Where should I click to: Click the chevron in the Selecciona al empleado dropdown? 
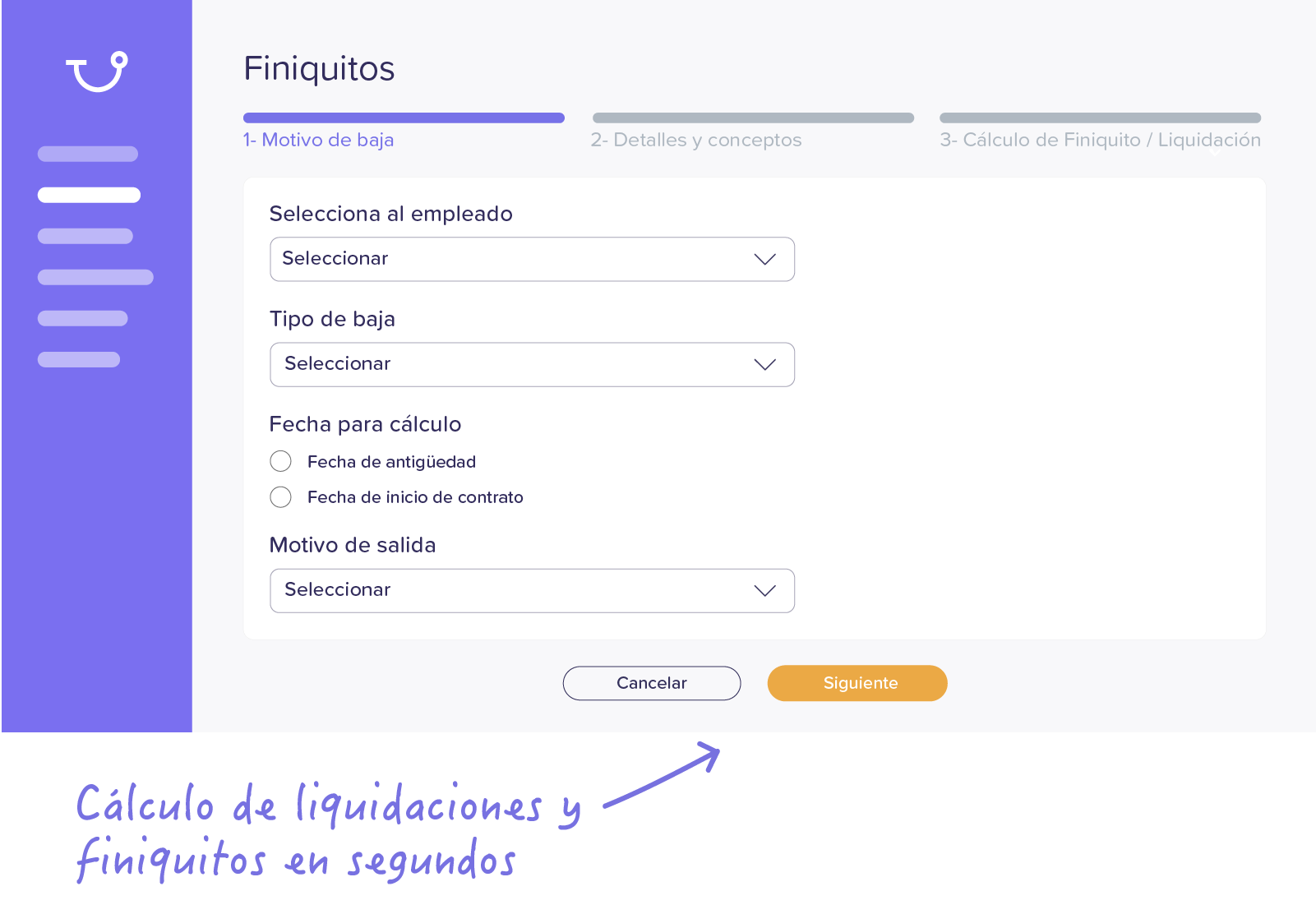[764, 260]
